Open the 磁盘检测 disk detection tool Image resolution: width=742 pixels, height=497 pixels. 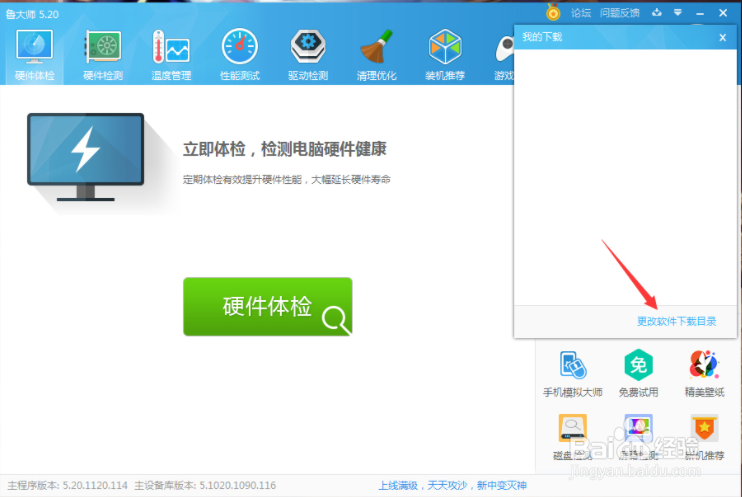point(573,437)
